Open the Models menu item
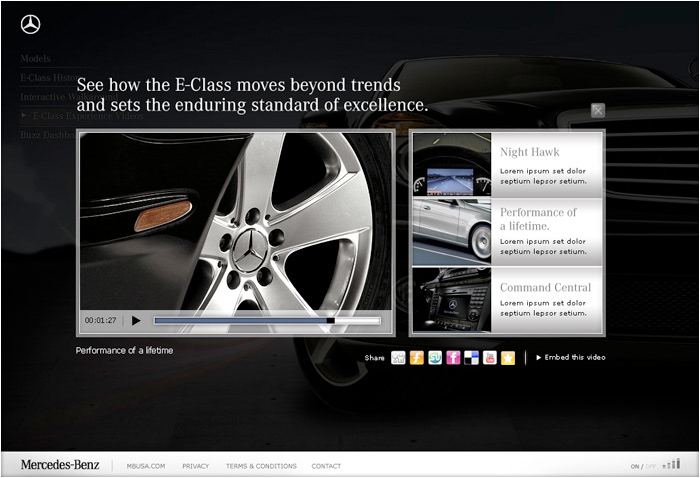Image resolution: width=700 pixels, height=478 pixels. click(x=35, y=58)
